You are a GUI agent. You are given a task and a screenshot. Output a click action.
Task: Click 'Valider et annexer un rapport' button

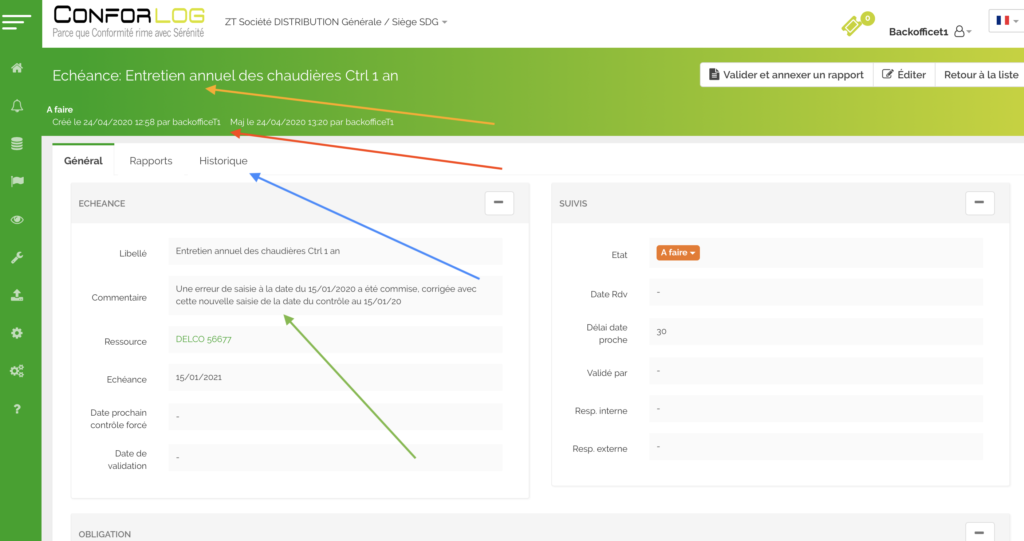click(786, 75)
